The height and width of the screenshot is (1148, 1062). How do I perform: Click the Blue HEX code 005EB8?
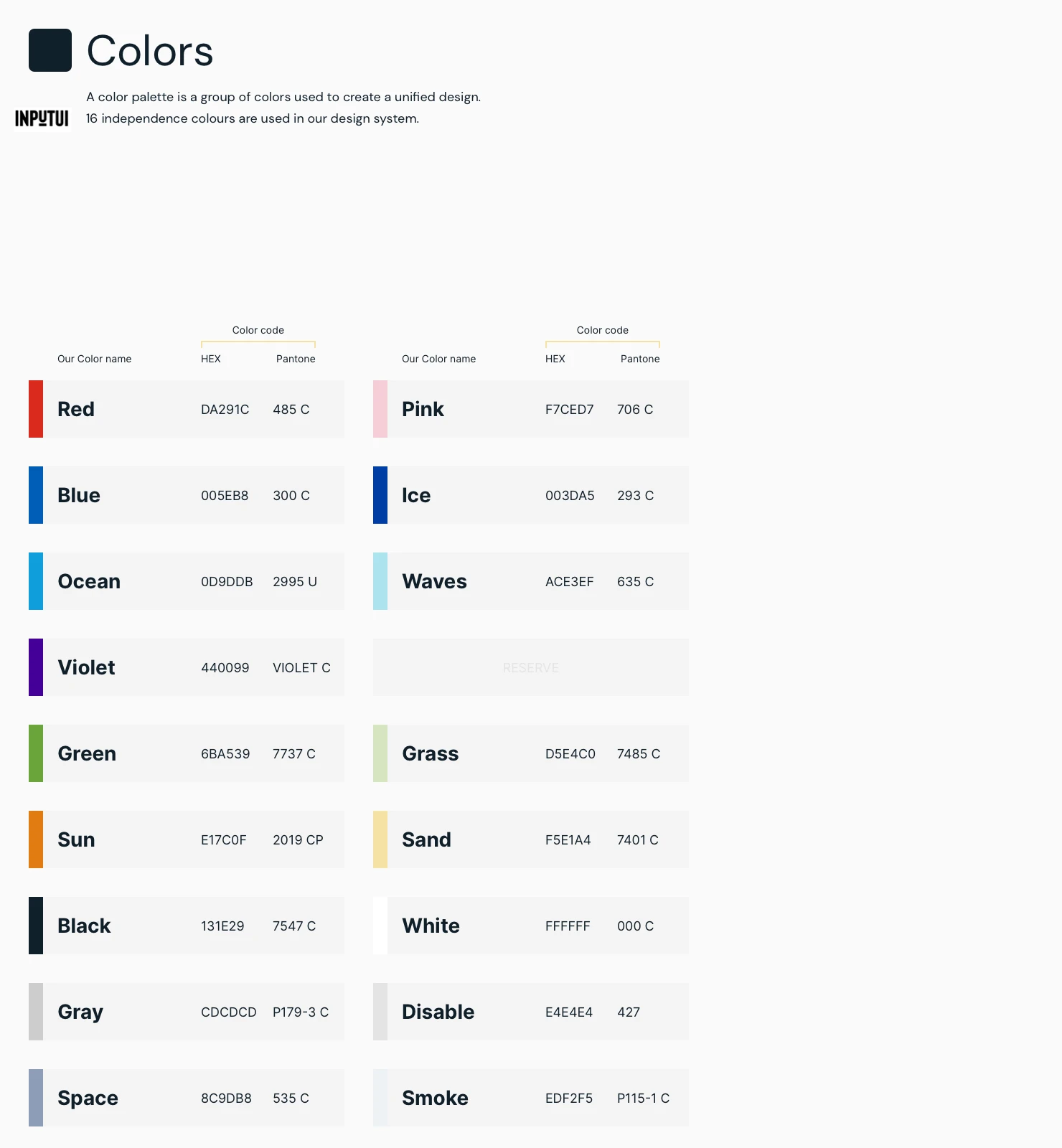(x=225, y=496)
